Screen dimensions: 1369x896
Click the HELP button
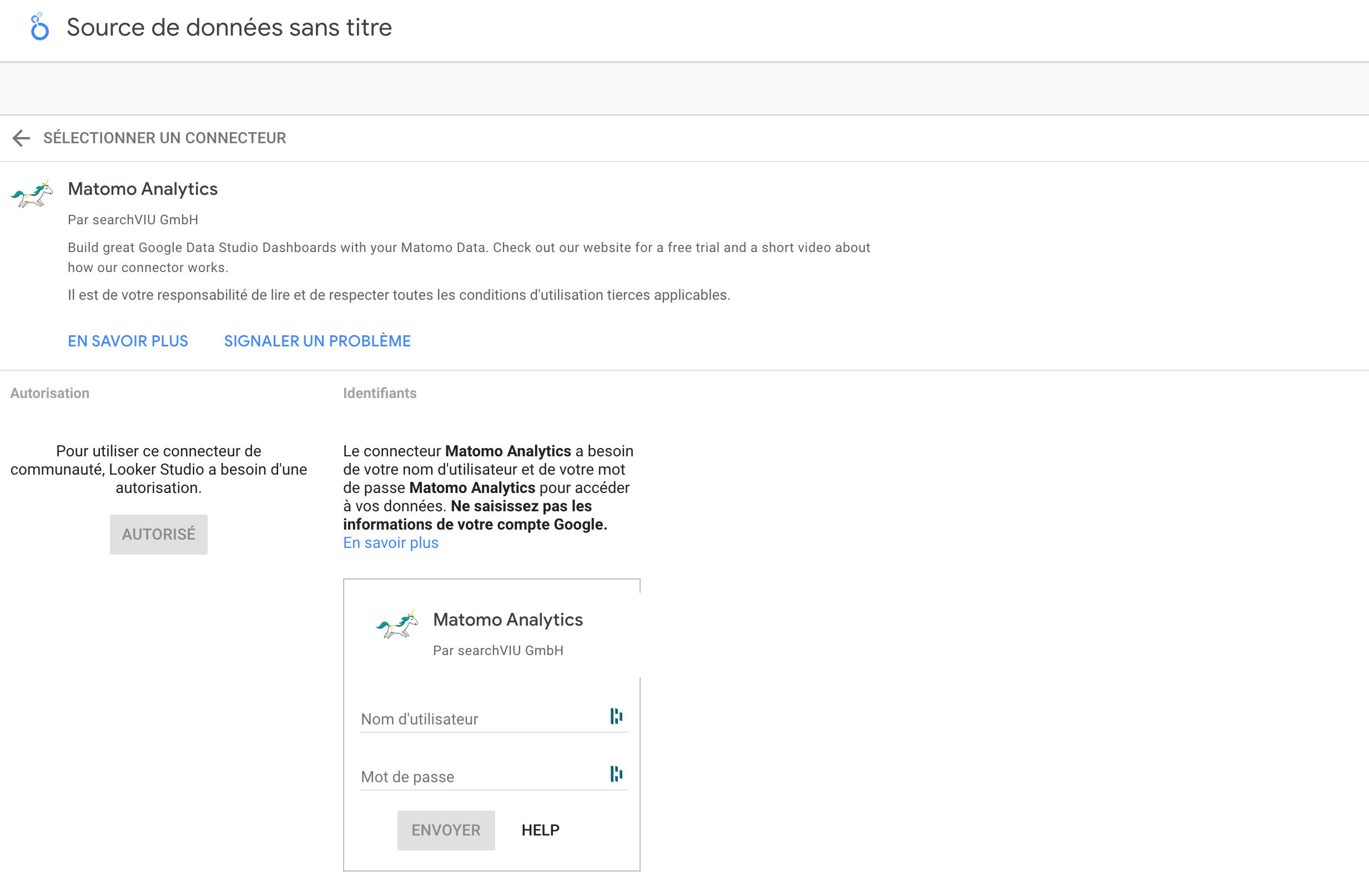tap(540, 830)
